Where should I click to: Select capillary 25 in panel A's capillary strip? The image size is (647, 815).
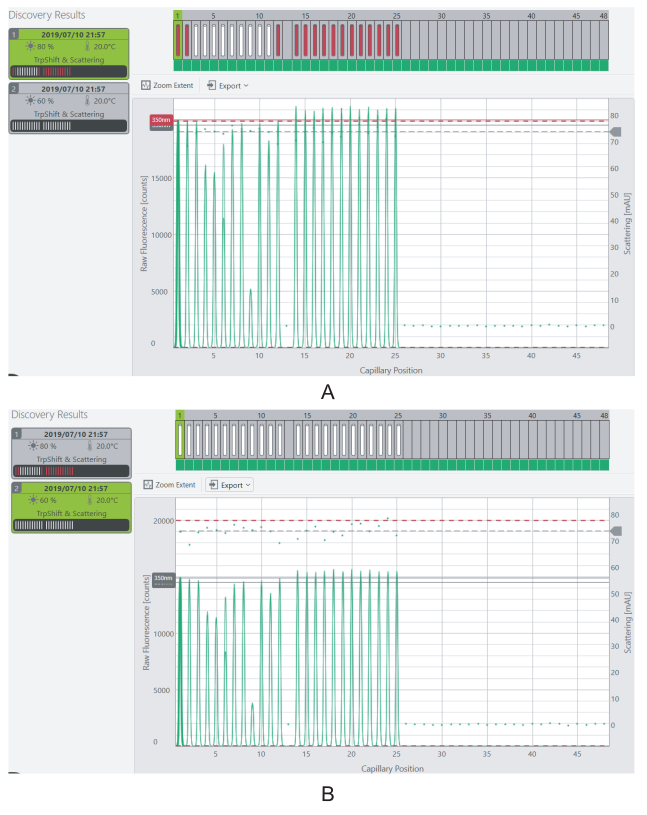(397, 40)
